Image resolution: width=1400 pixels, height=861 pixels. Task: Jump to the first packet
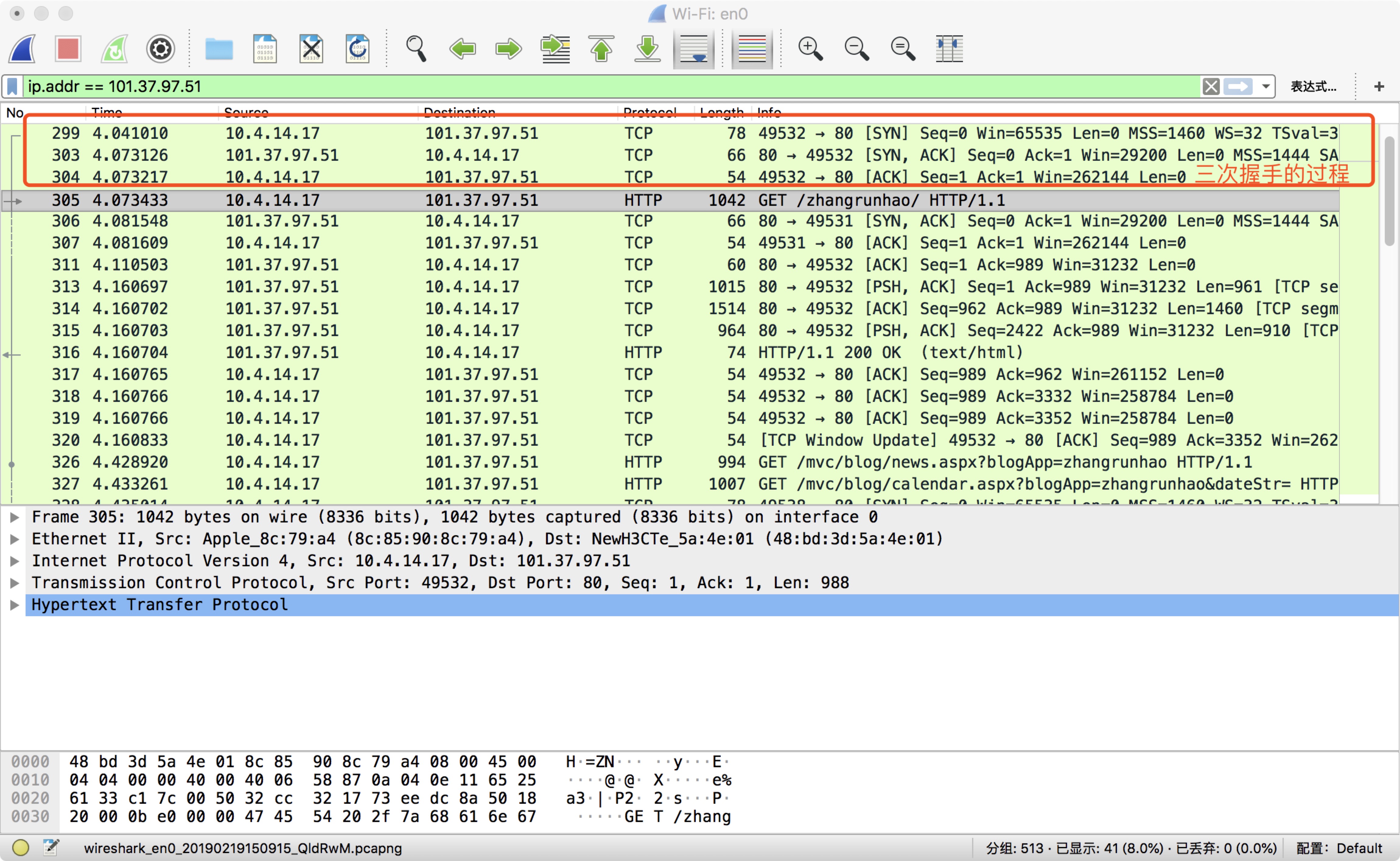tap(602, 48)
